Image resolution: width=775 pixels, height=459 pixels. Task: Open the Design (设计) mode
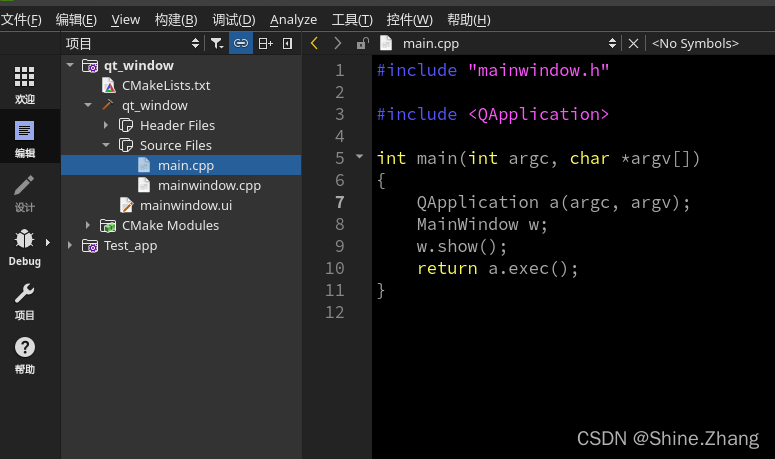(24, 193)
